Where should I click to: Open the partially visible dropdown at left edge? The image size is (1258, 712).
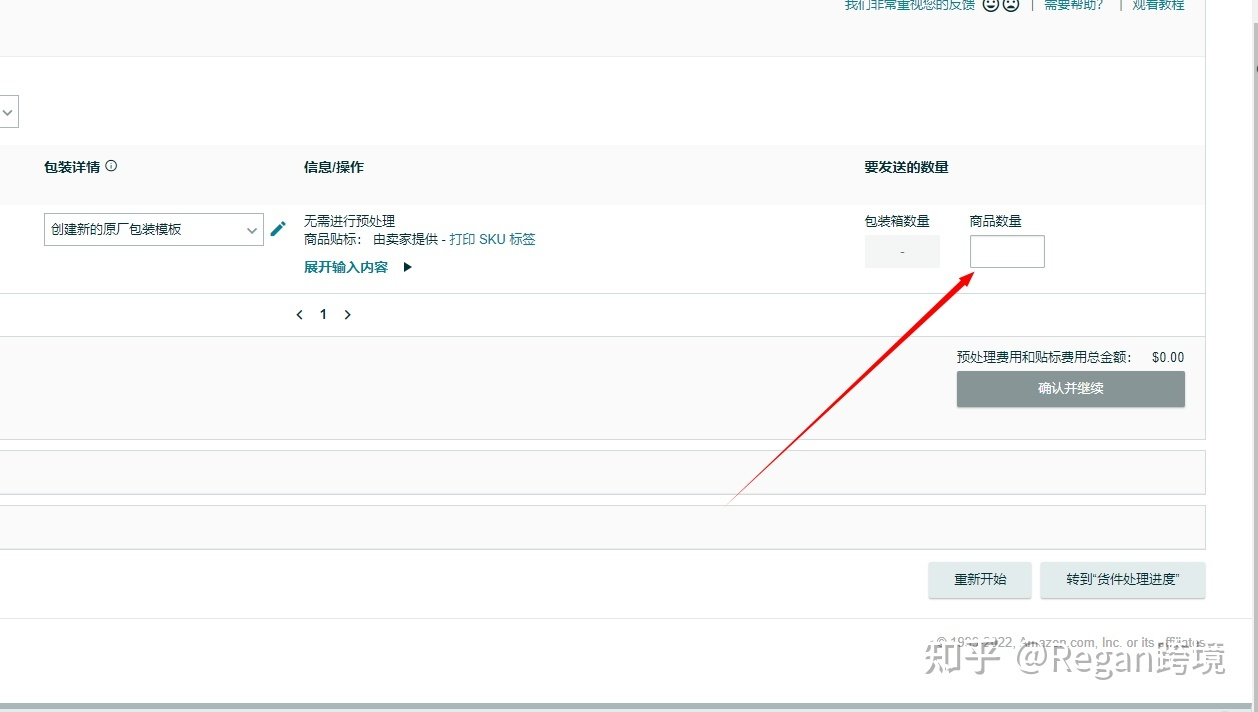pyautogui.click(x=8, y=112)
